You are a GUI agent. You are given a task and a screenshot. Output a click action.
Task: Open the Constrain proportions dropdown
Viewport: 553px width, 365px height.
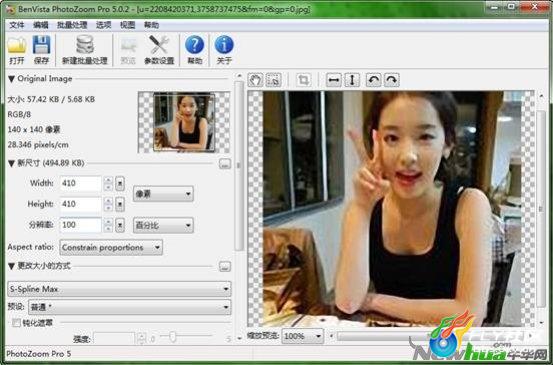pos(111,248)
